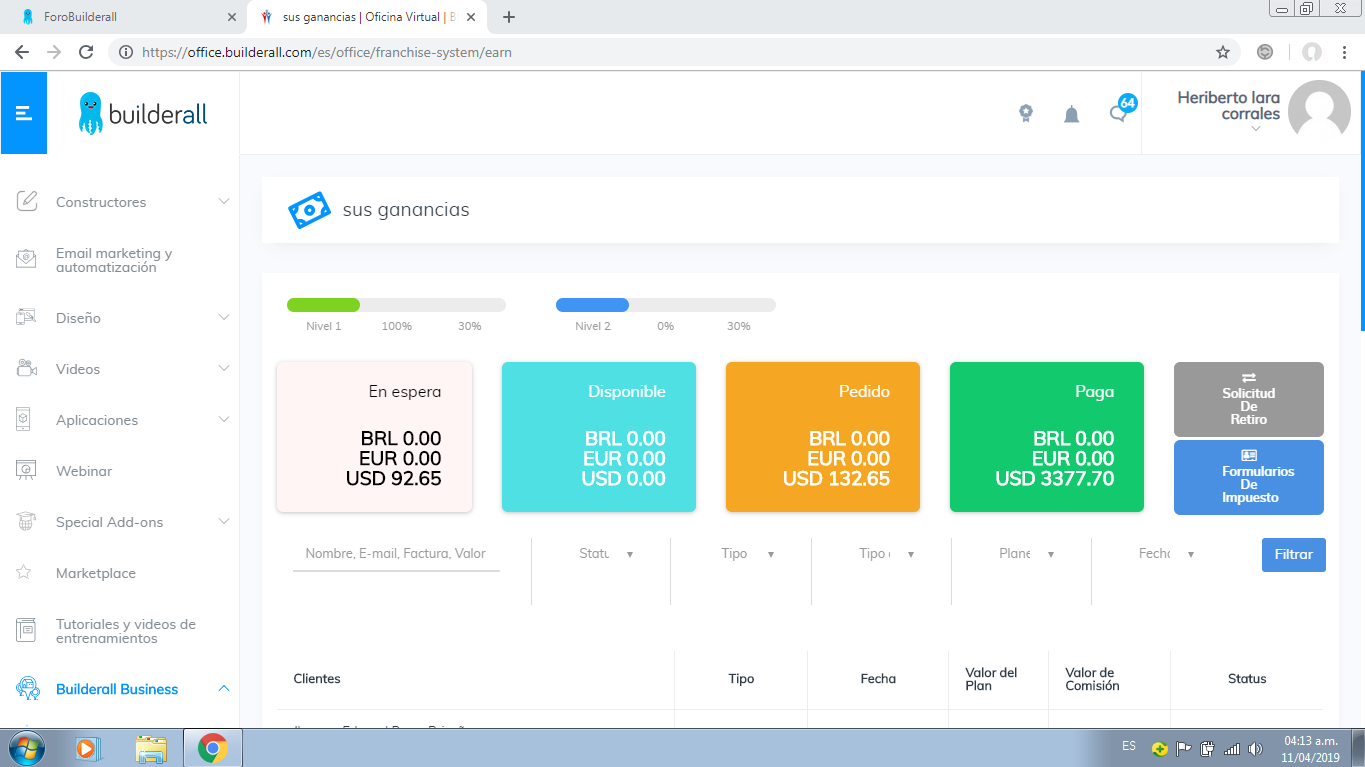Image resolution: width=1365 pixels, height=767 pixels.
Task: Click the Videos camera icon
Action: tap(27, 368)
